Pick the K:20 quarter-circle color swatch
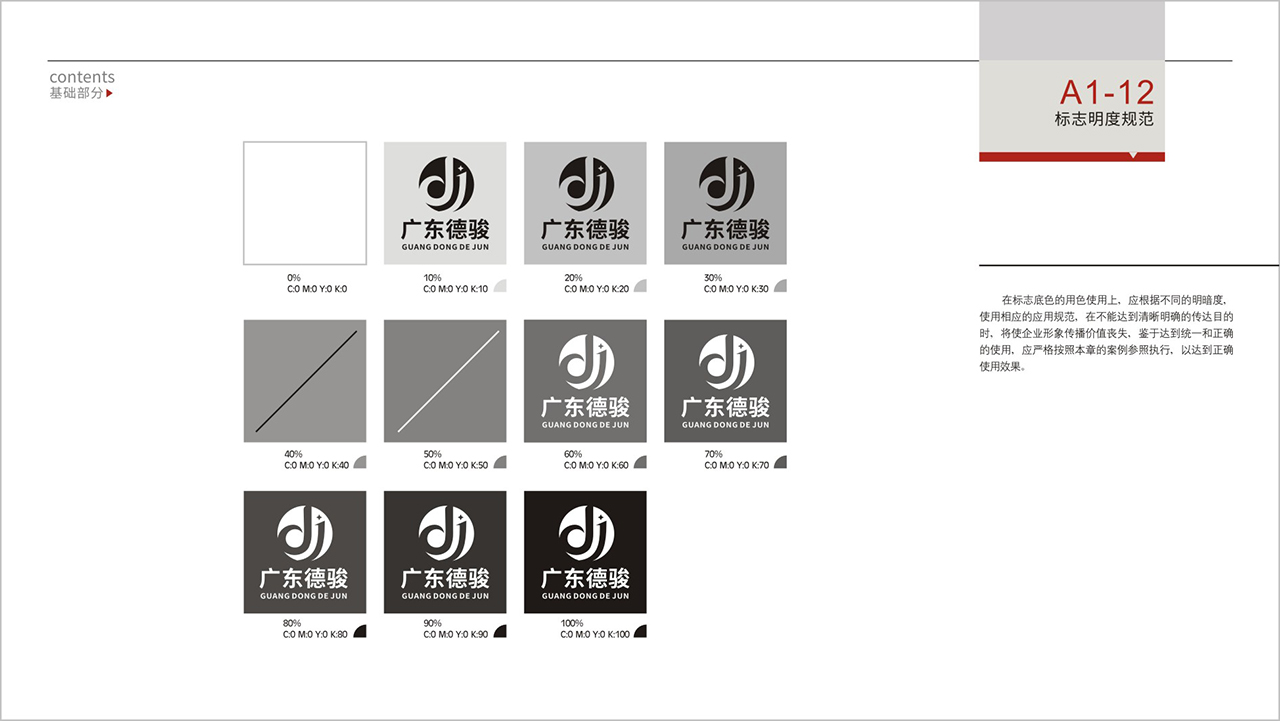1280x721 pixels. click(640, 286)
